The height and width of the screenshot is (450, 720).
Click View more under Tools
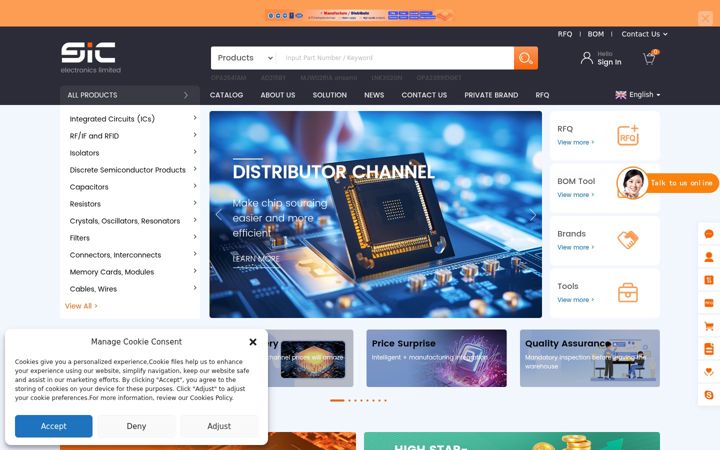pos(575,300)
